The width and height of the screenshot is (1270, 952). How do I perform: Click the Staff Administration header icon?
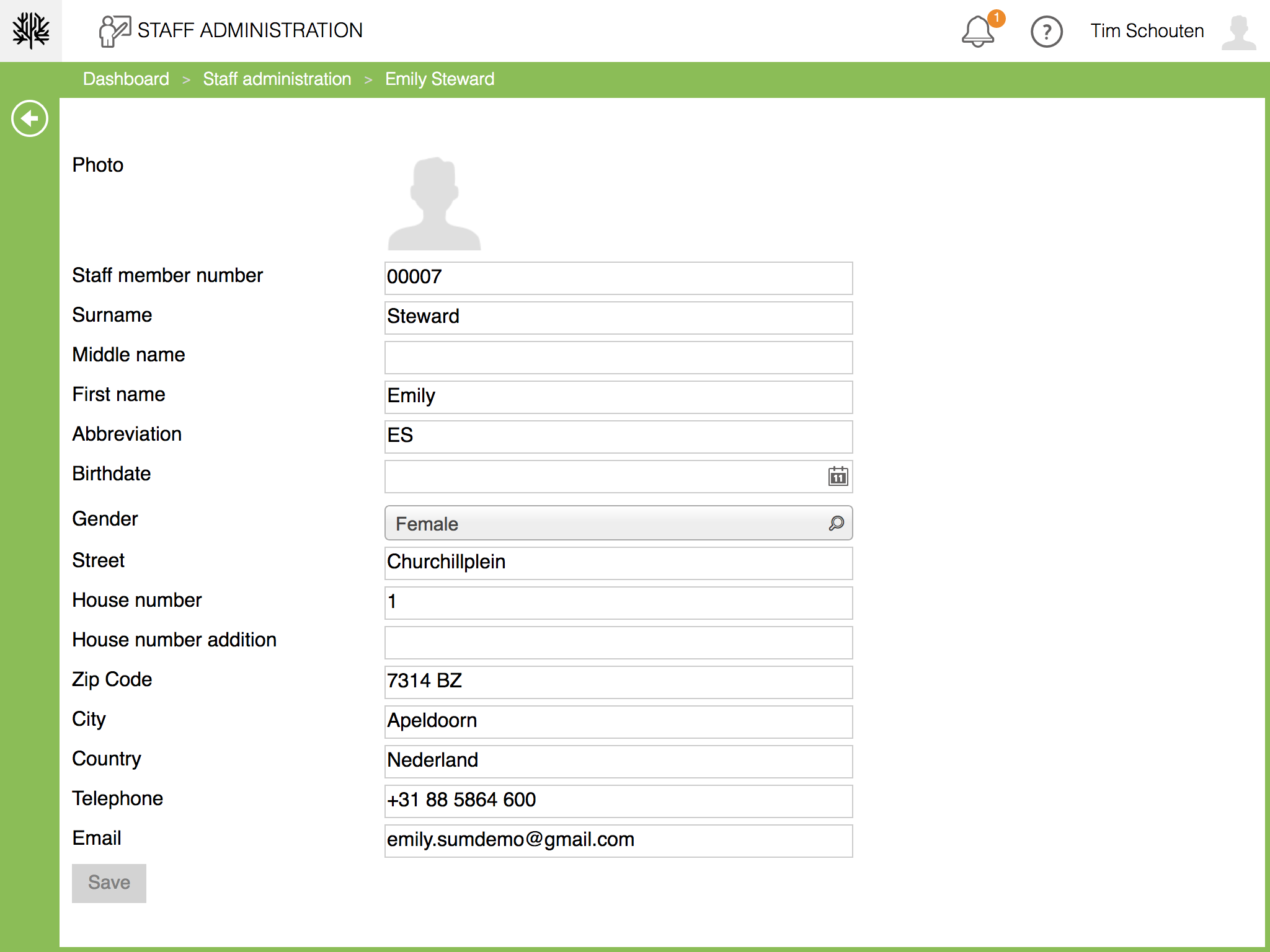[x=115, y=29]
